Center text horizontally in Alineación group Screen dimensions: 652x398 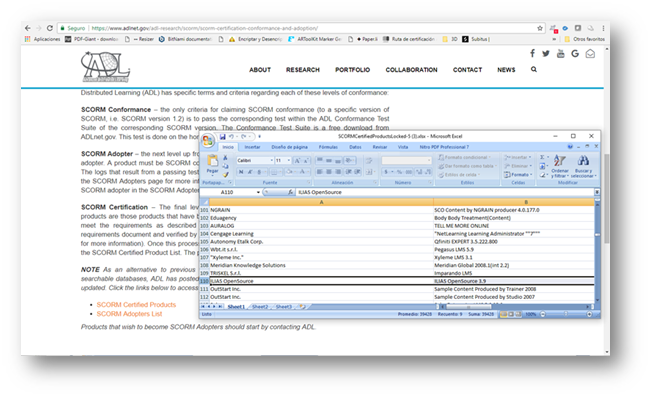point(329,172)
